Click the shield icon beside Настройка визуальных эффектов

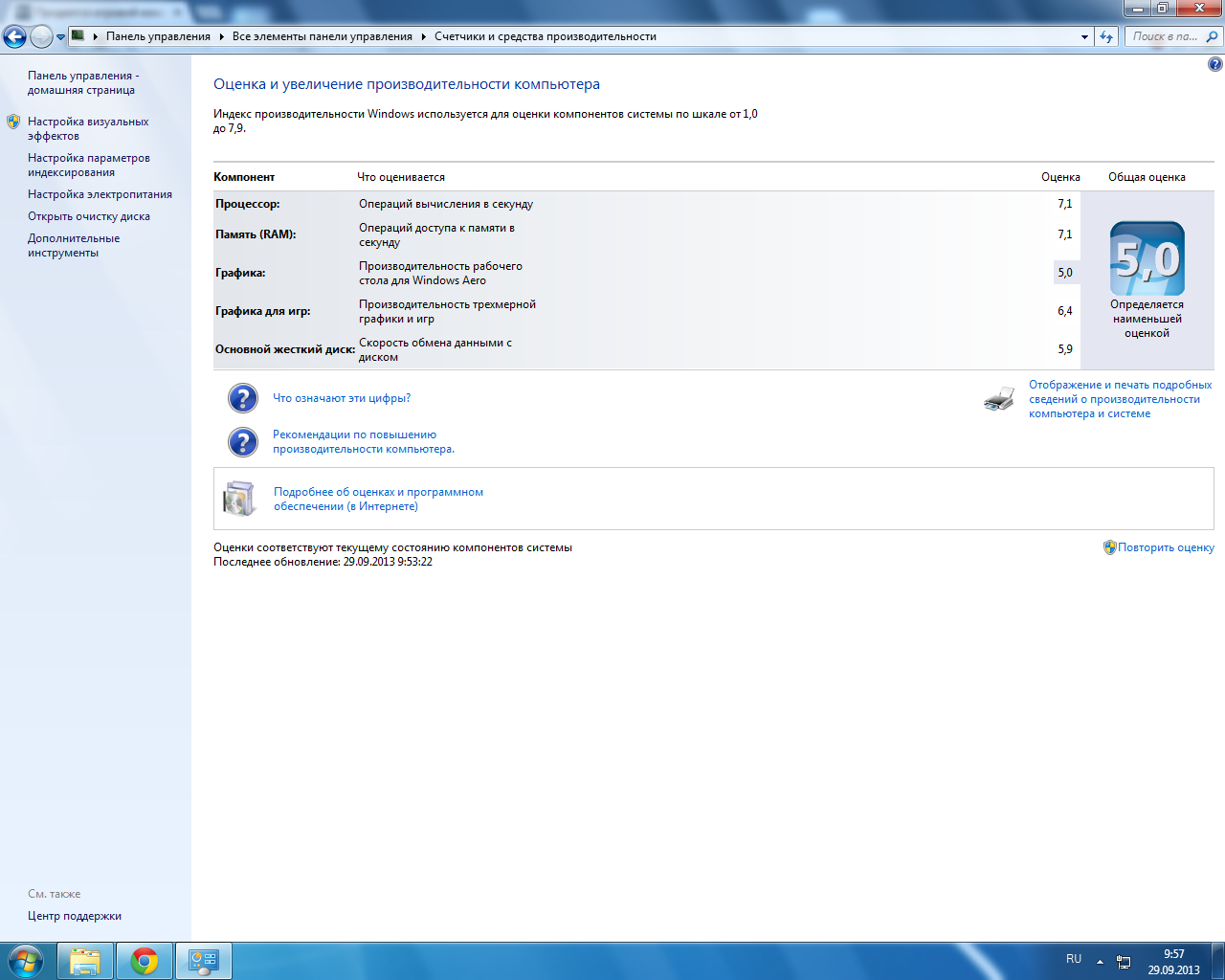coord(13,122)
